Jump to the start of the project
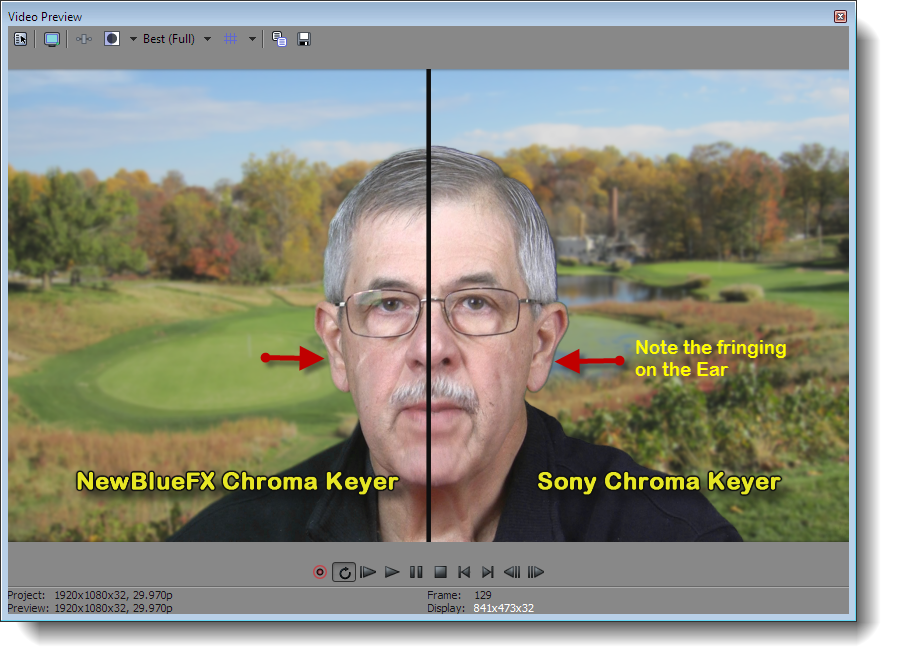The width and height of the screenshot is (897, 662). pyautogui.click(x=464, y=572)
